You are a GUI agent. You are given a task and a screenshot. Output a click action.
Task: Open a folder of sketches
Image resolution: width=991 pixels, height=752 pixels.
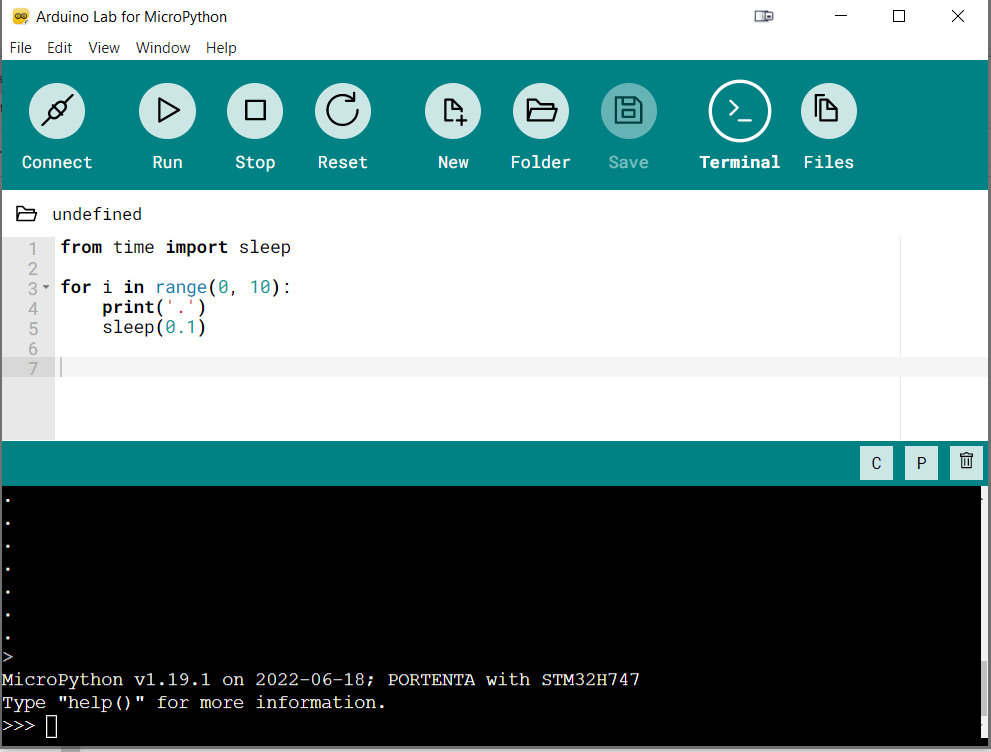coord(540,110)
